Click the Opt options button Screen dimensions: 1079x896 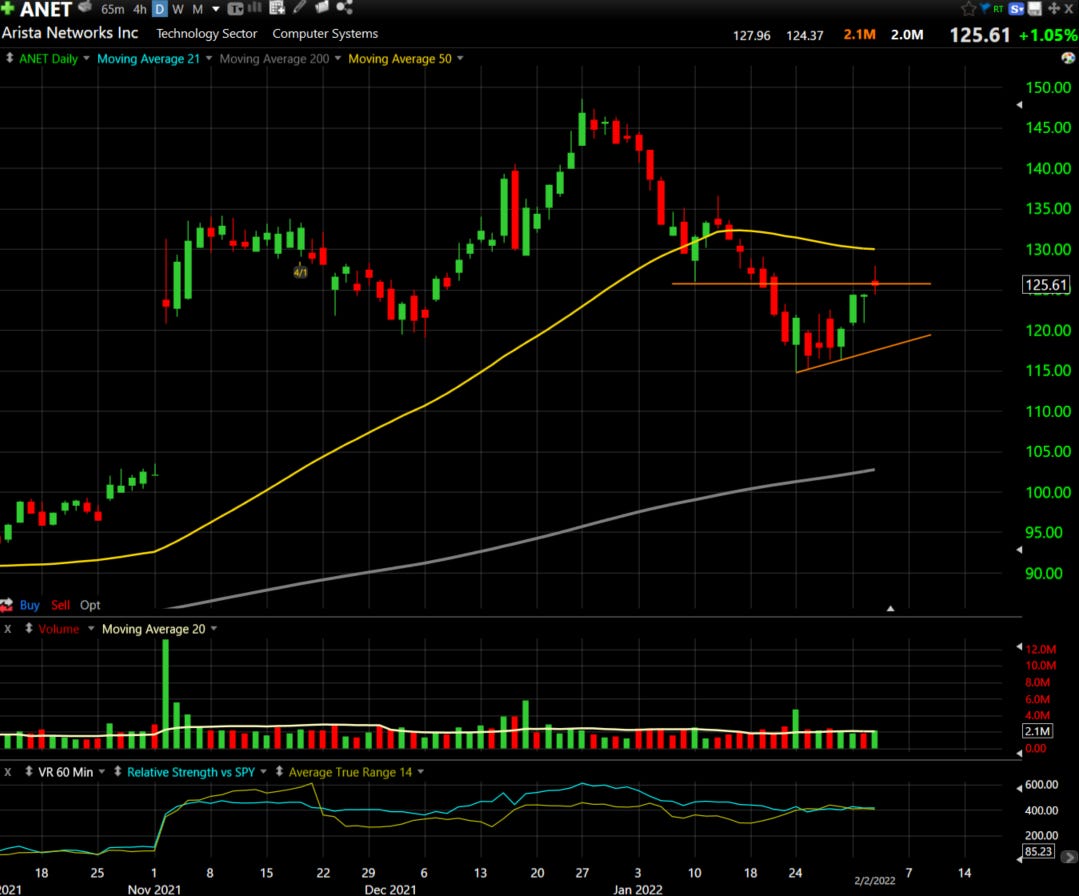pos(90,605)
